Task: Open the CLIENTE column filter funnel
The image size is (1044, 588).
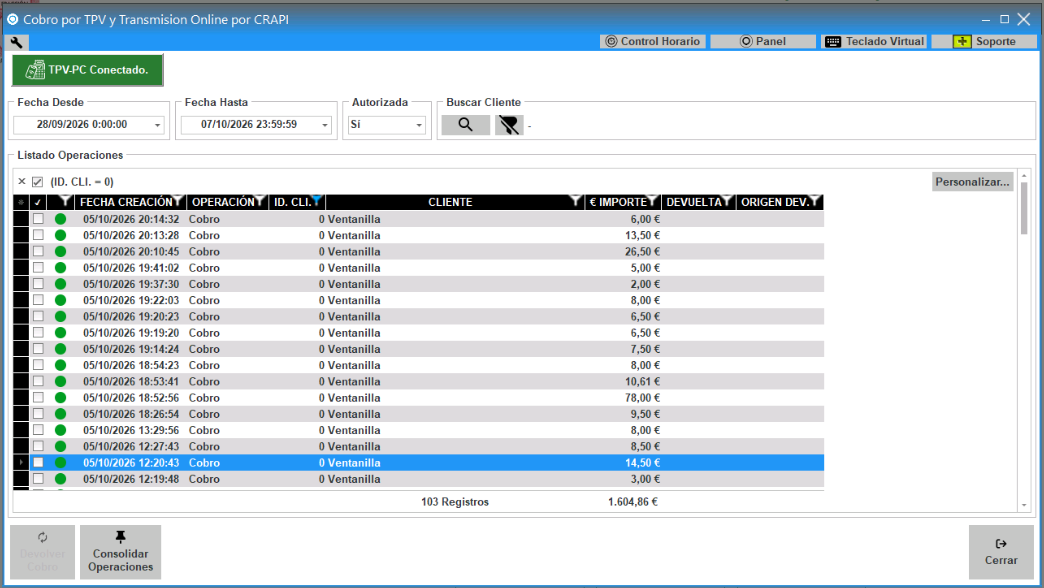Action: (x=576, y=200)
